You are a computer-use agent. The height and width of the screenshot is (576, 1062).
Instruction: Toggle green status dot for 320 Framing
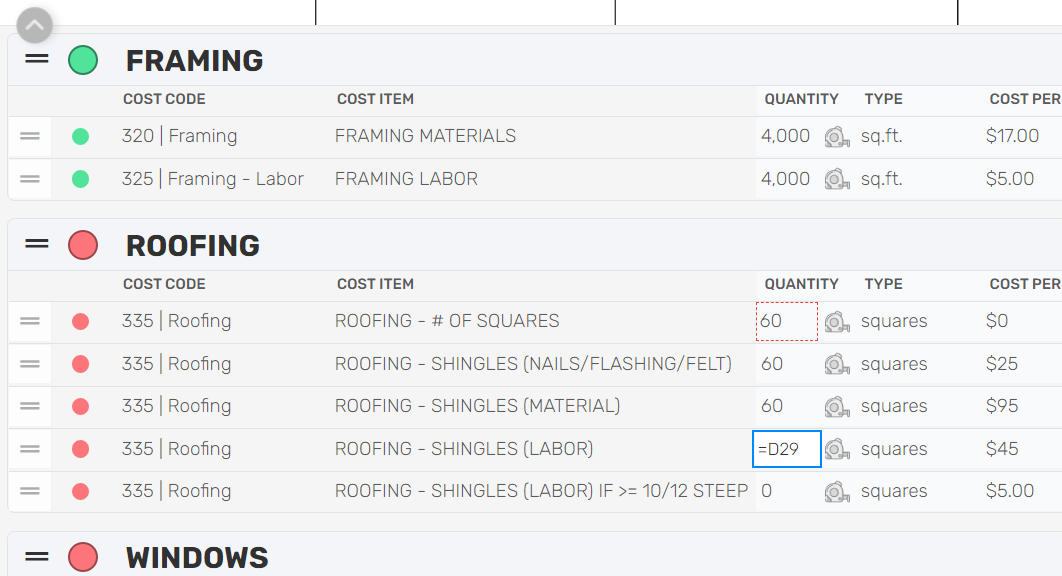[x=81, y=136]
